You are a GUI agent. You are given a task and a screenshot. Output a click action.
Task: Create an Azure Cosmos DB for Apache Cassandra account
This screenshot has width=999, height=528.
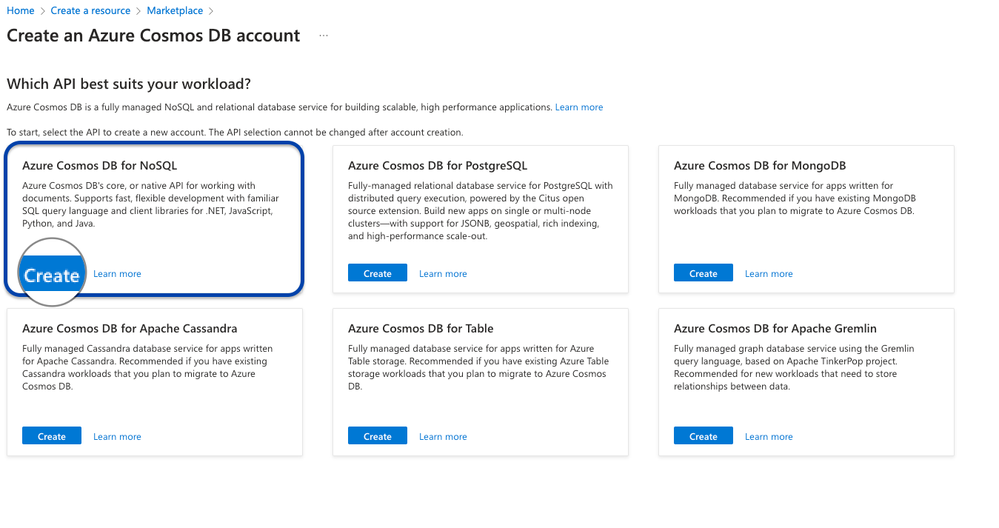coord(52,436)
